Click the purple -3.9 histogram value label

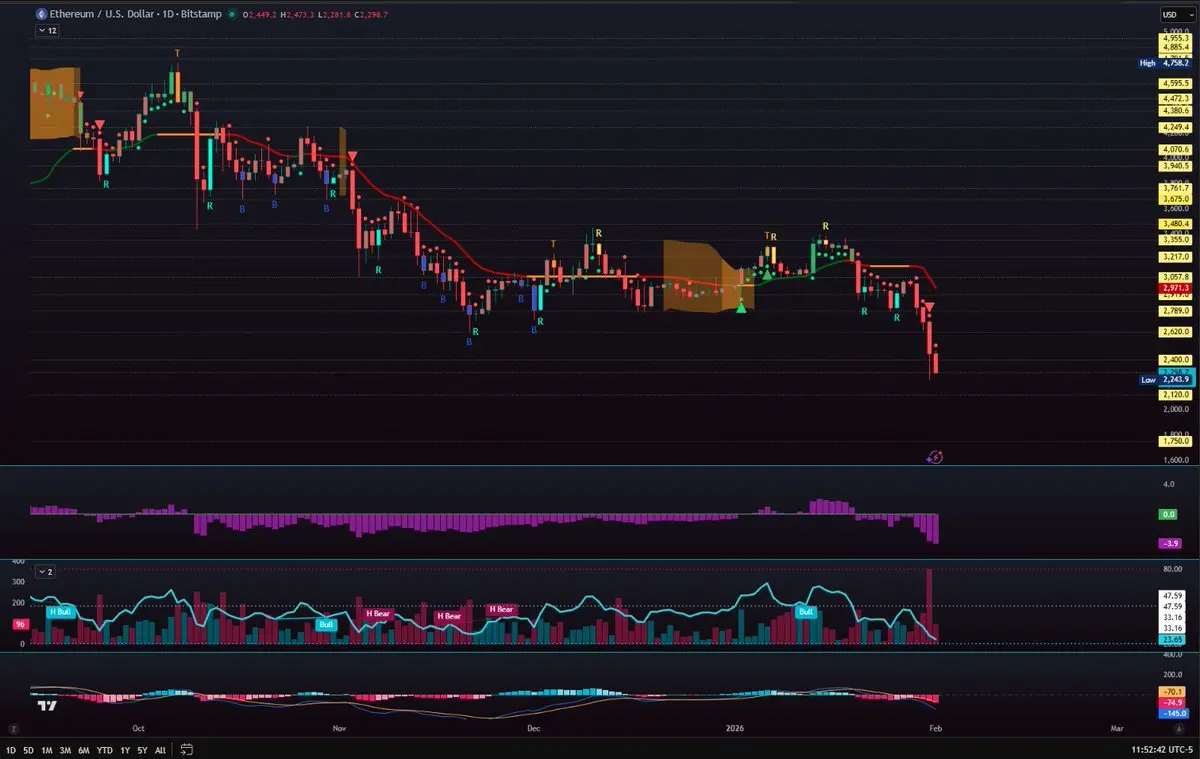click(1170, 543)
